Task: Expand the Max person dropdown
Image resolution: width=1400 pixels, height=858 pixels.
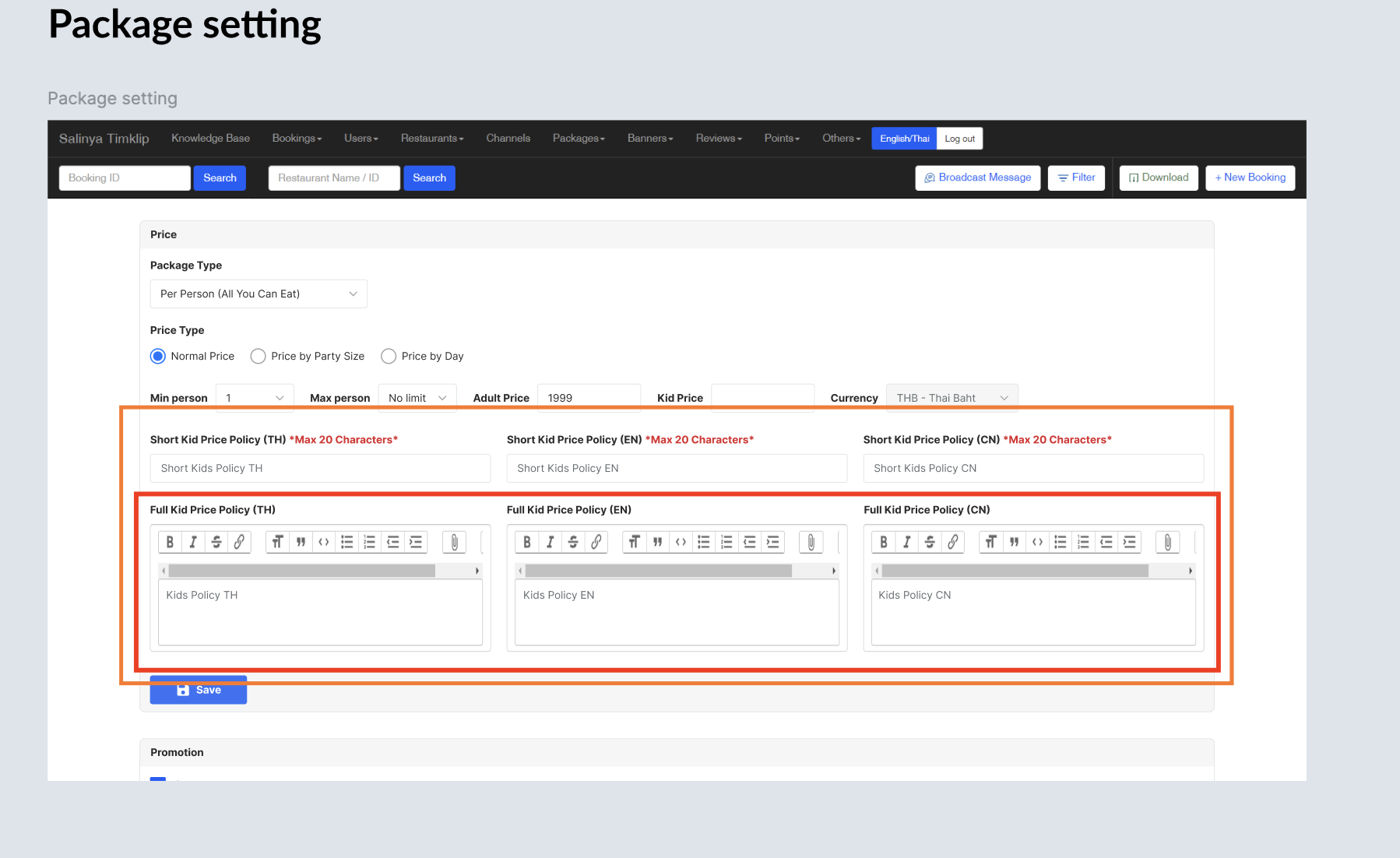Action: point(417,398)
